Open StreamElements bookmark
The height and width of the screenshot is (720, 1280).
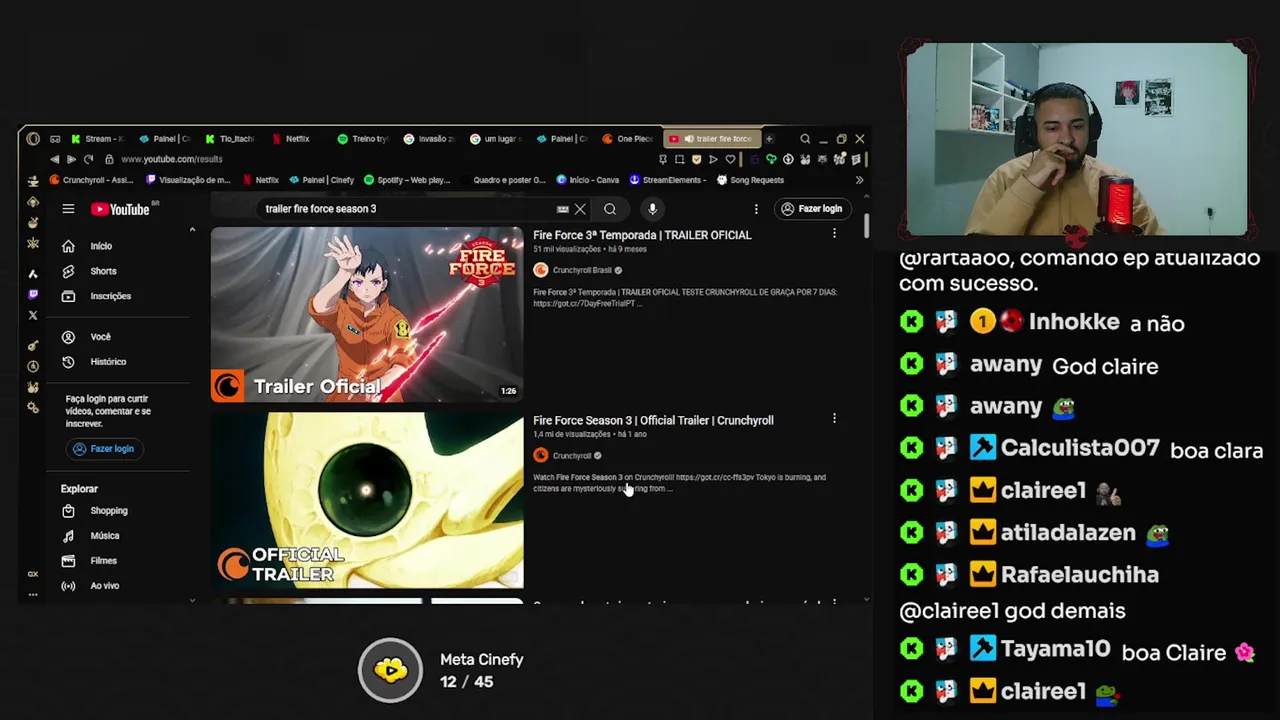(x=668, y=180)
